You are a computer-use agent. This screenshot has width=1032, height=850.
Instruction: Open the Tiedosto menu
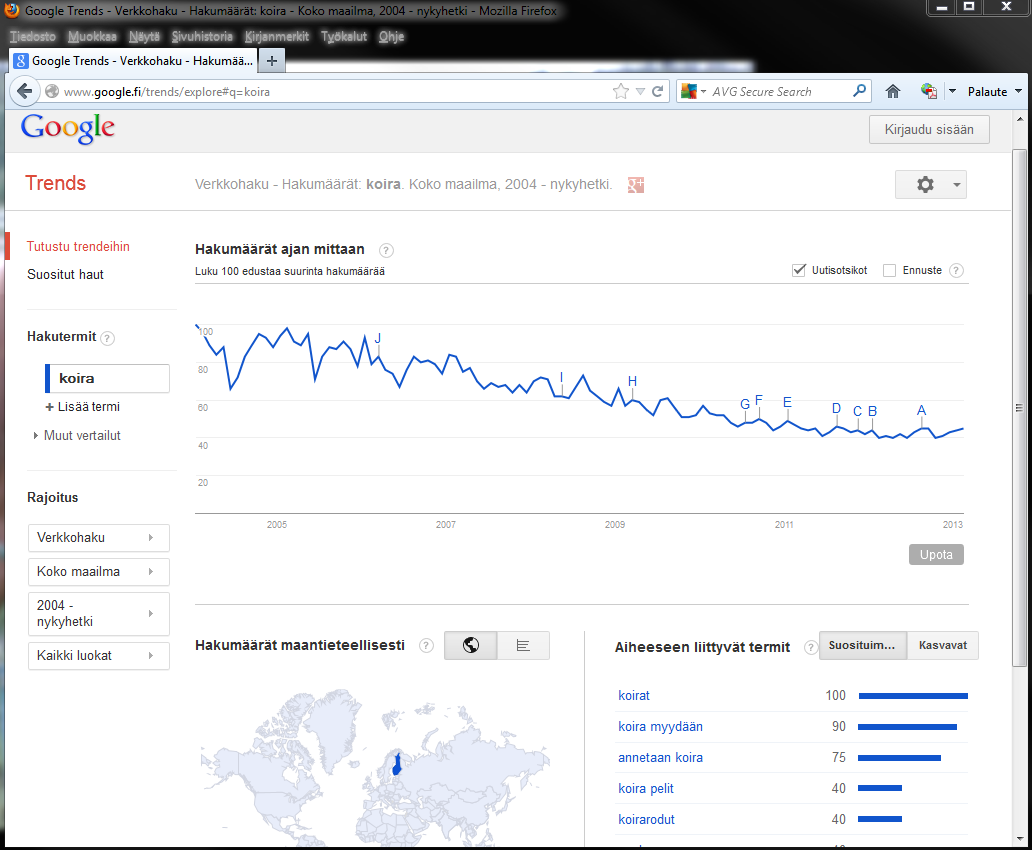[33, 36]
